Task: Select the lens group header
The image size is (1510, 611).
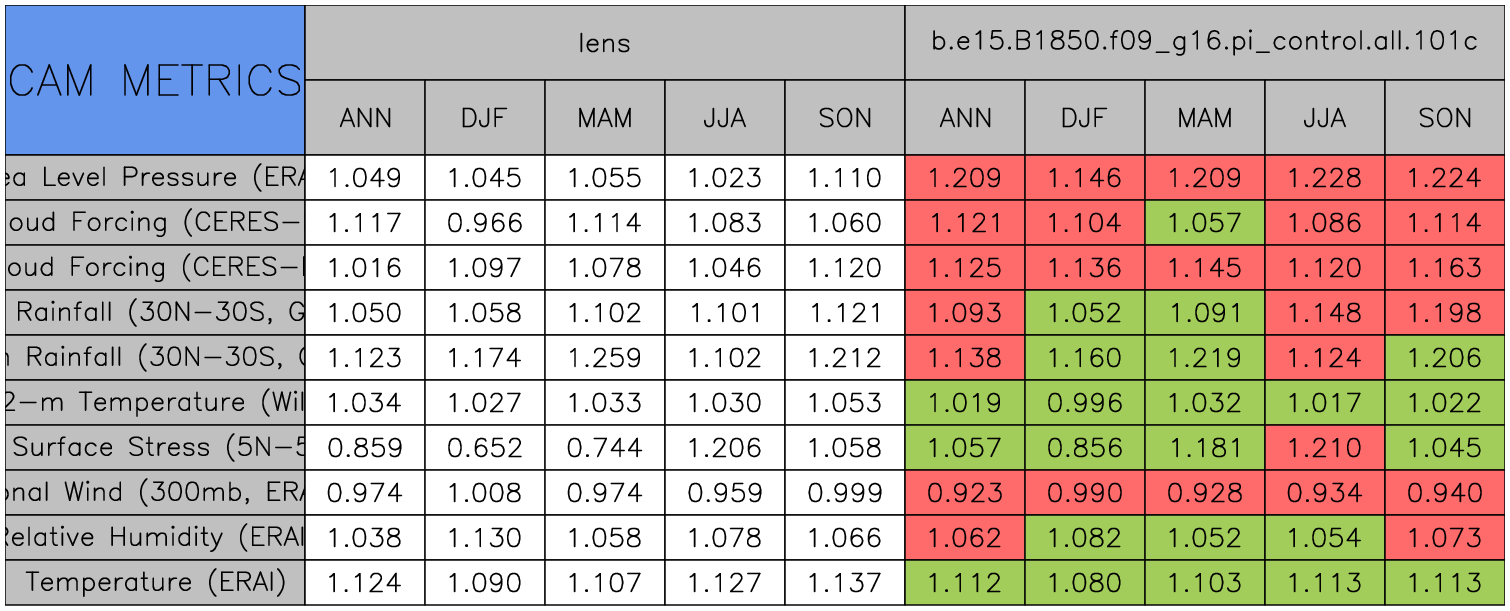Action: 604,43
